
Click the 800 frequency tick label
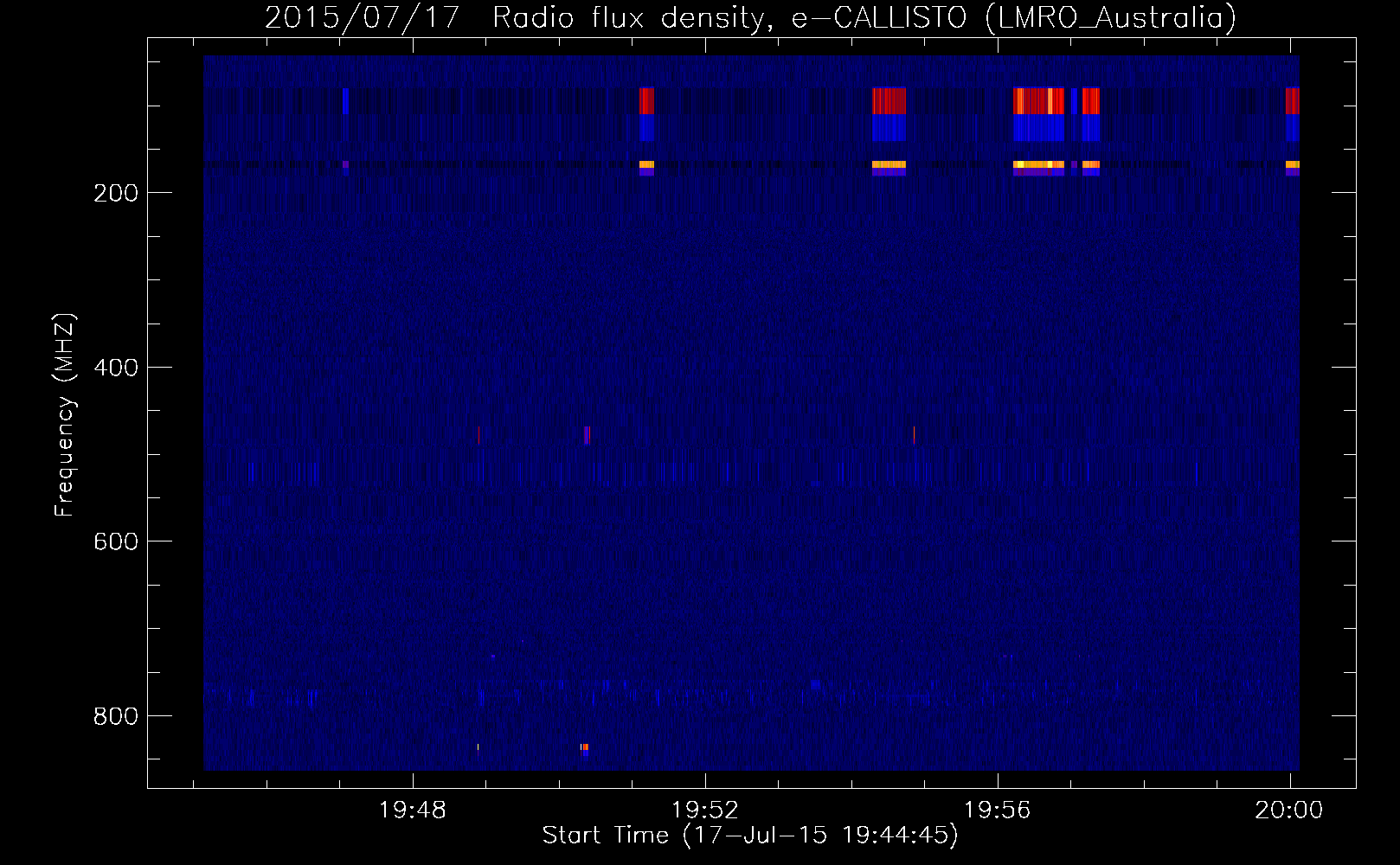pos(115,716)
